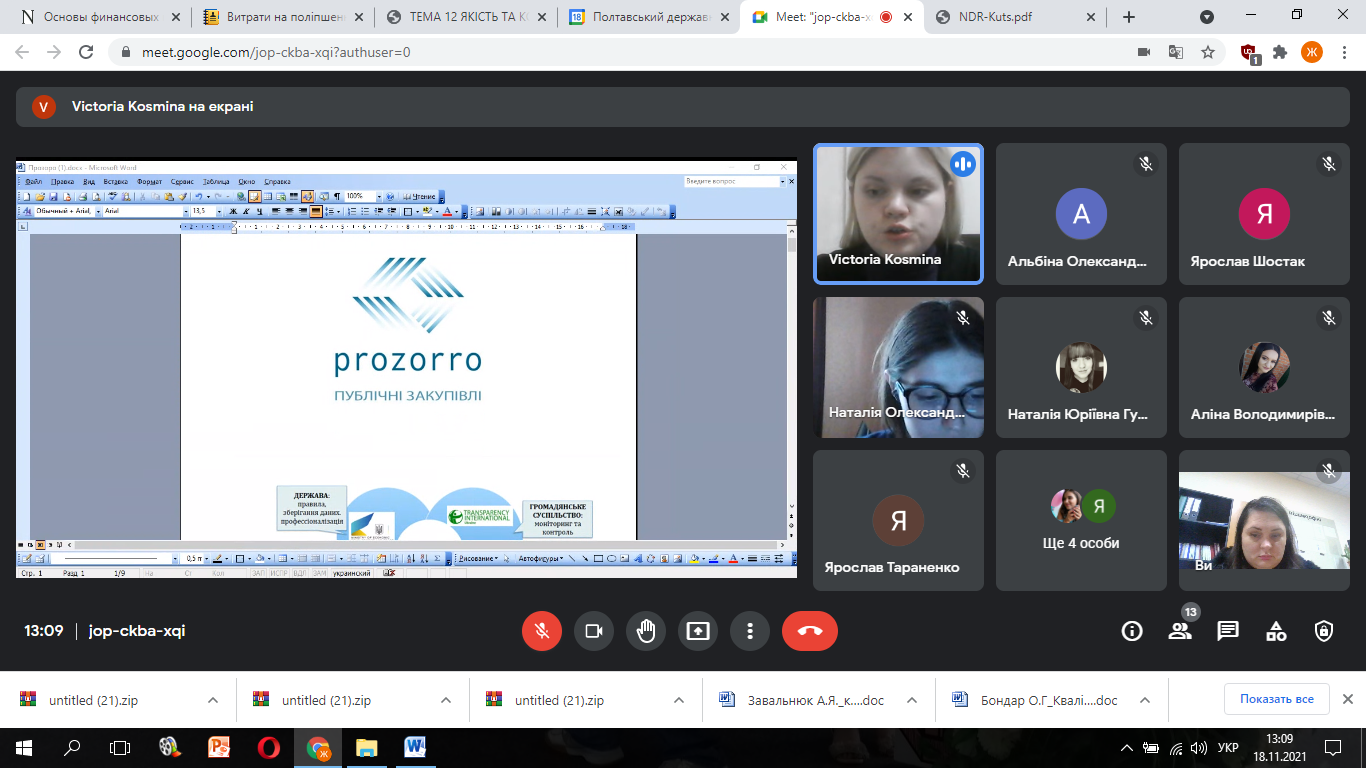Click Альбіна Олександ... participant tile
The width and height of the screenshot is (1366, 768).
1081,214
